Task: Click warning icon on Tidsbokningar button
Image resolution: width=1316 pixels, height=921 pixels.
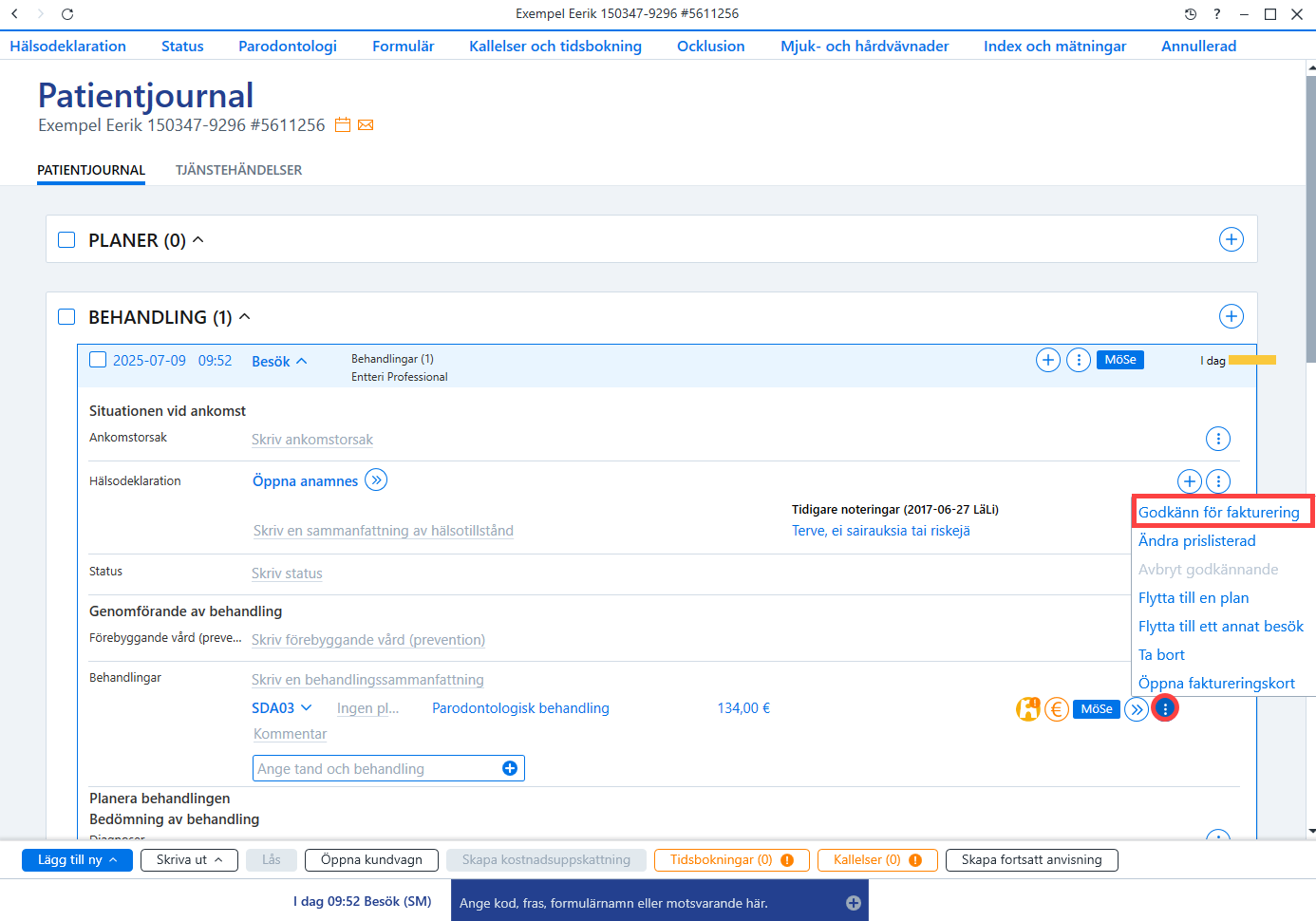Action: tap(787, 860)
